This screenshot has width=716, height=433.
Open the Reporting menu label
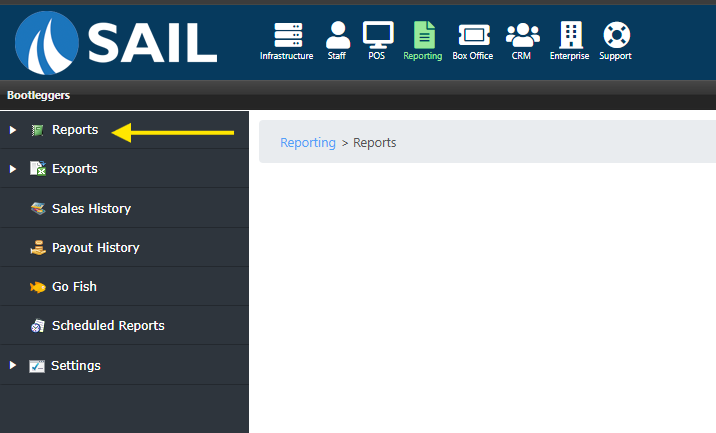(423, 56)
